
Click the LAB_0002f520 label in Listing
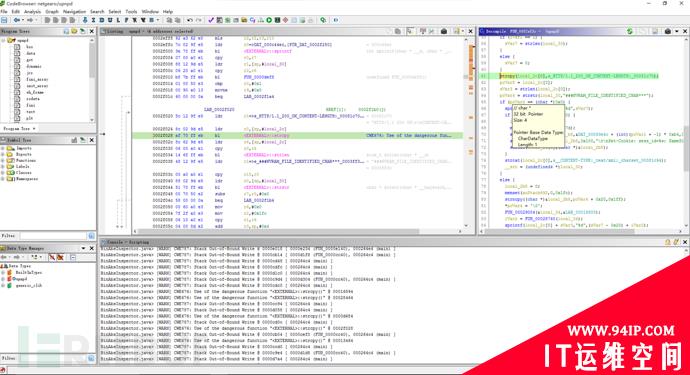pyautogui.click(x=219, y=109)
